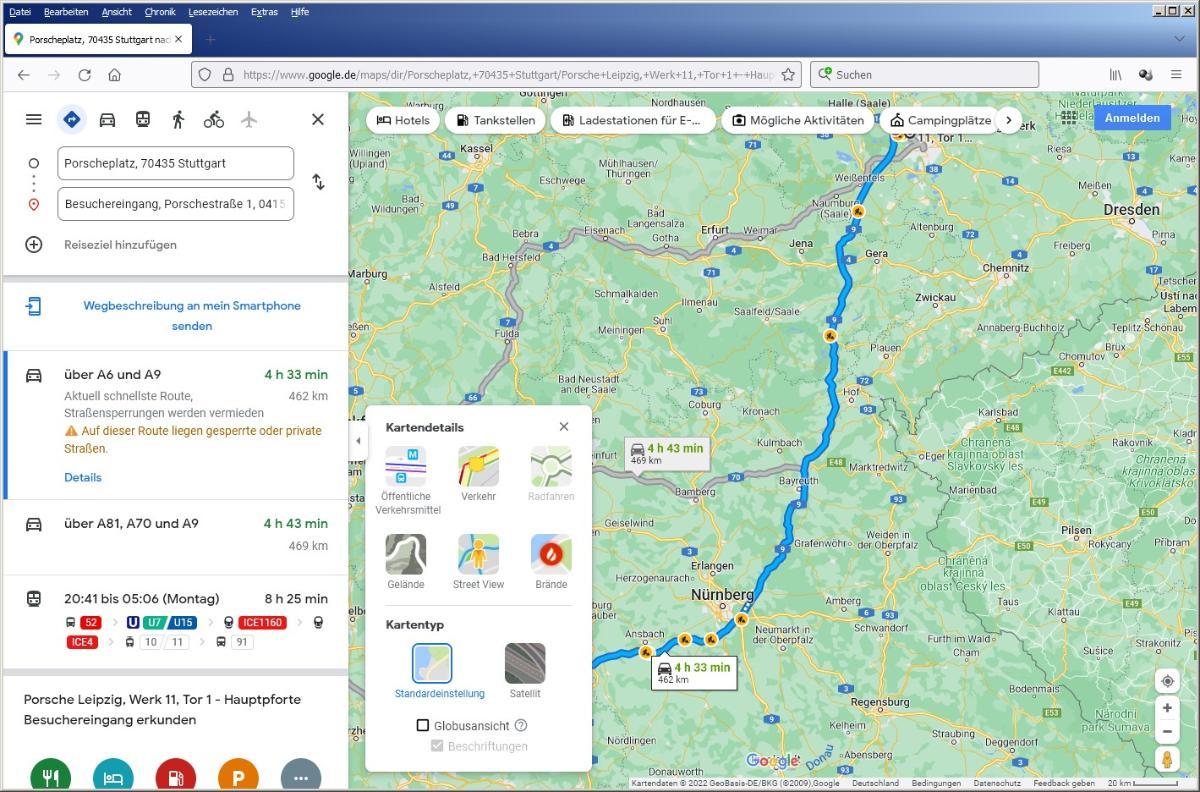1200x792 pixels.
Task: Click the my location button on map
Action: pos(1166,681)
